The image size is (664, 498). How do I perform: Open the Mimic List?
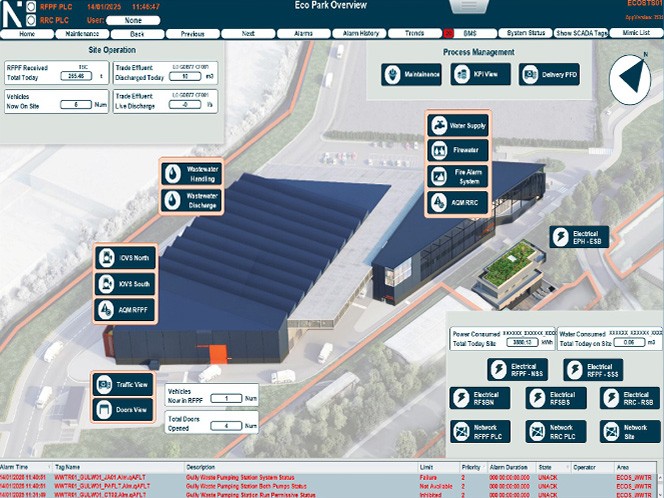coord(635,33)
